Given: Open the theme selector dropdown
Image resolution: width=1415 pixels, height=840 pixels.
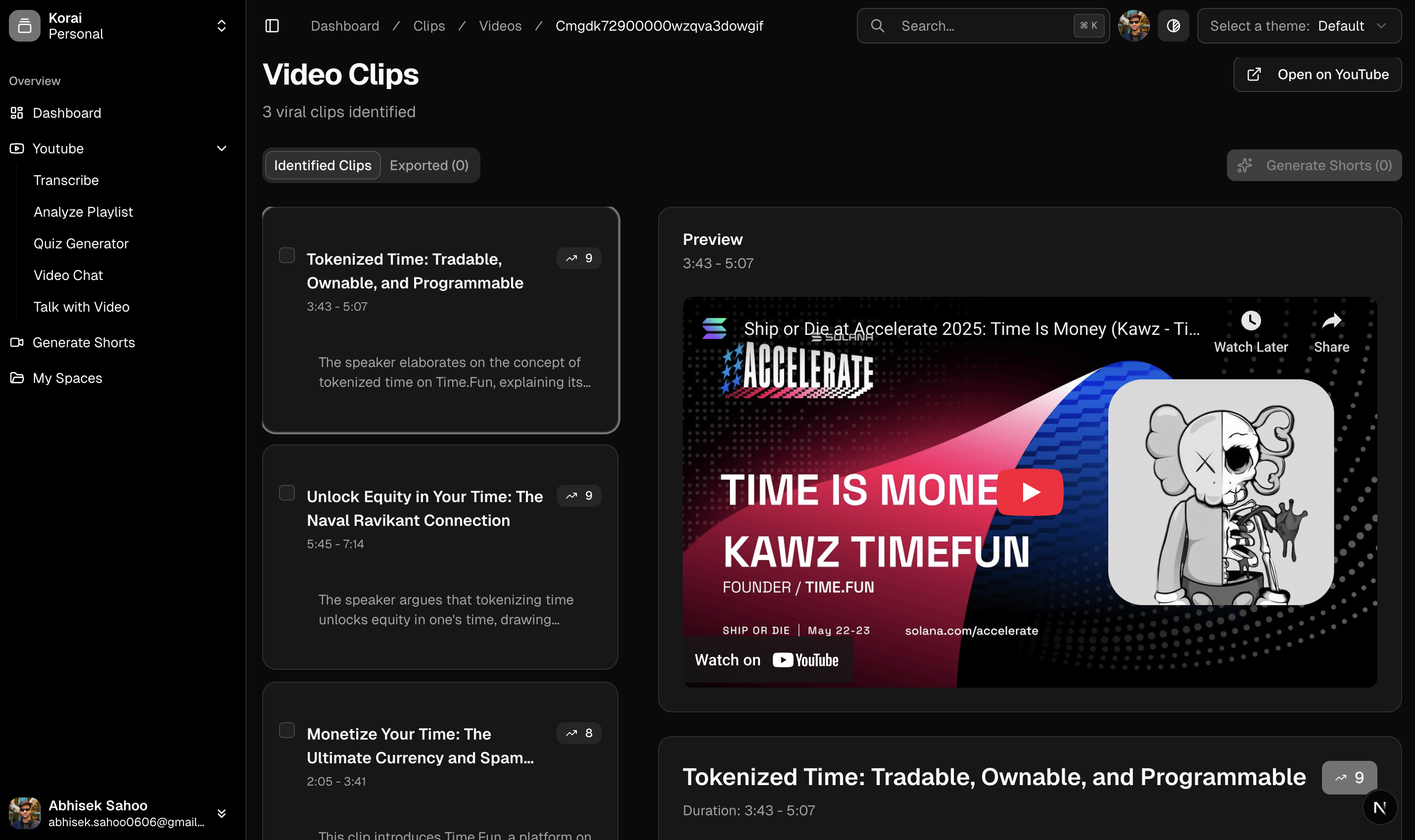Looking at the screenshot, I should tap(1299, 26).
